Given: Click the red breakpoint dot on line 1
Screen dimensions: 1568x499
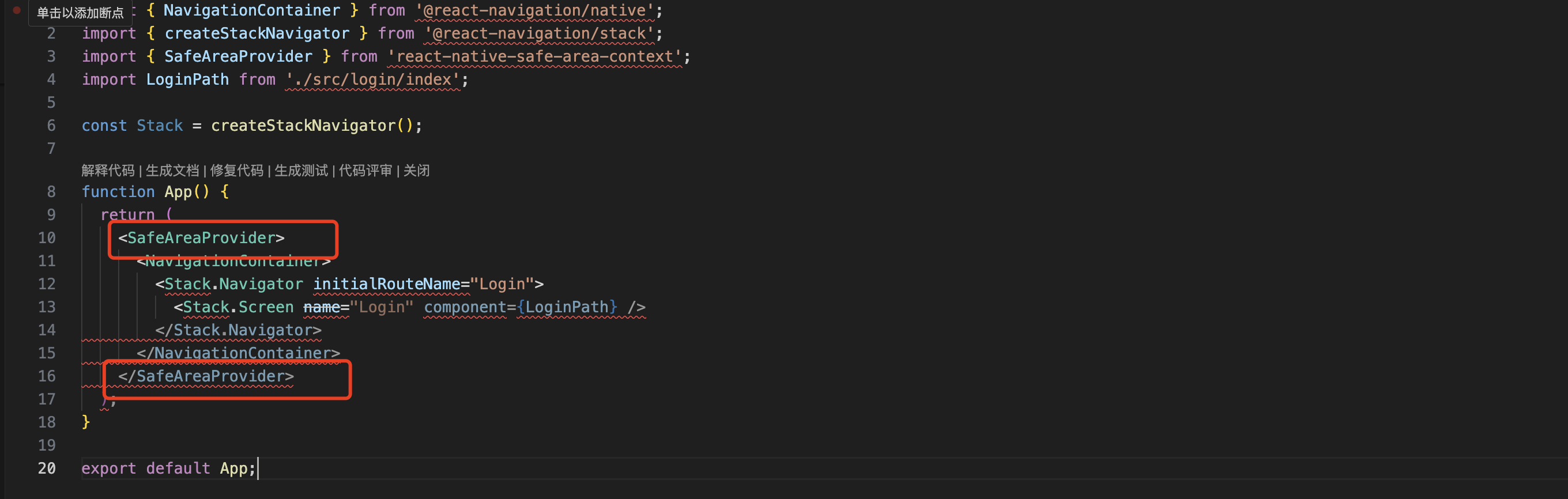Looking at the screenshot, I should click(x=17, y=10).
